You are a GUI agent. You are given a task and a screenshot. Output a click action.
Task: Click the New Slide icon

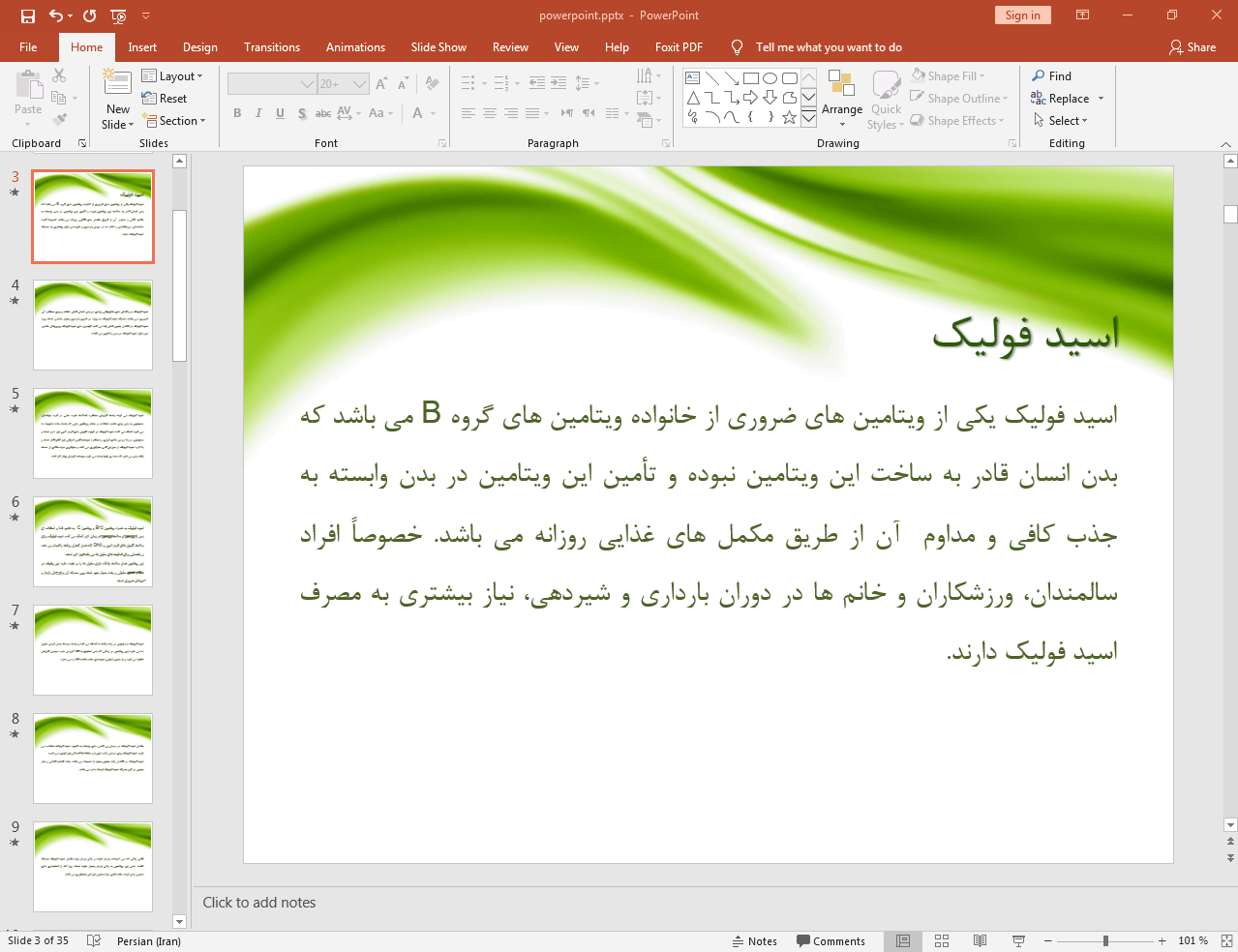[x=117, y=83]
